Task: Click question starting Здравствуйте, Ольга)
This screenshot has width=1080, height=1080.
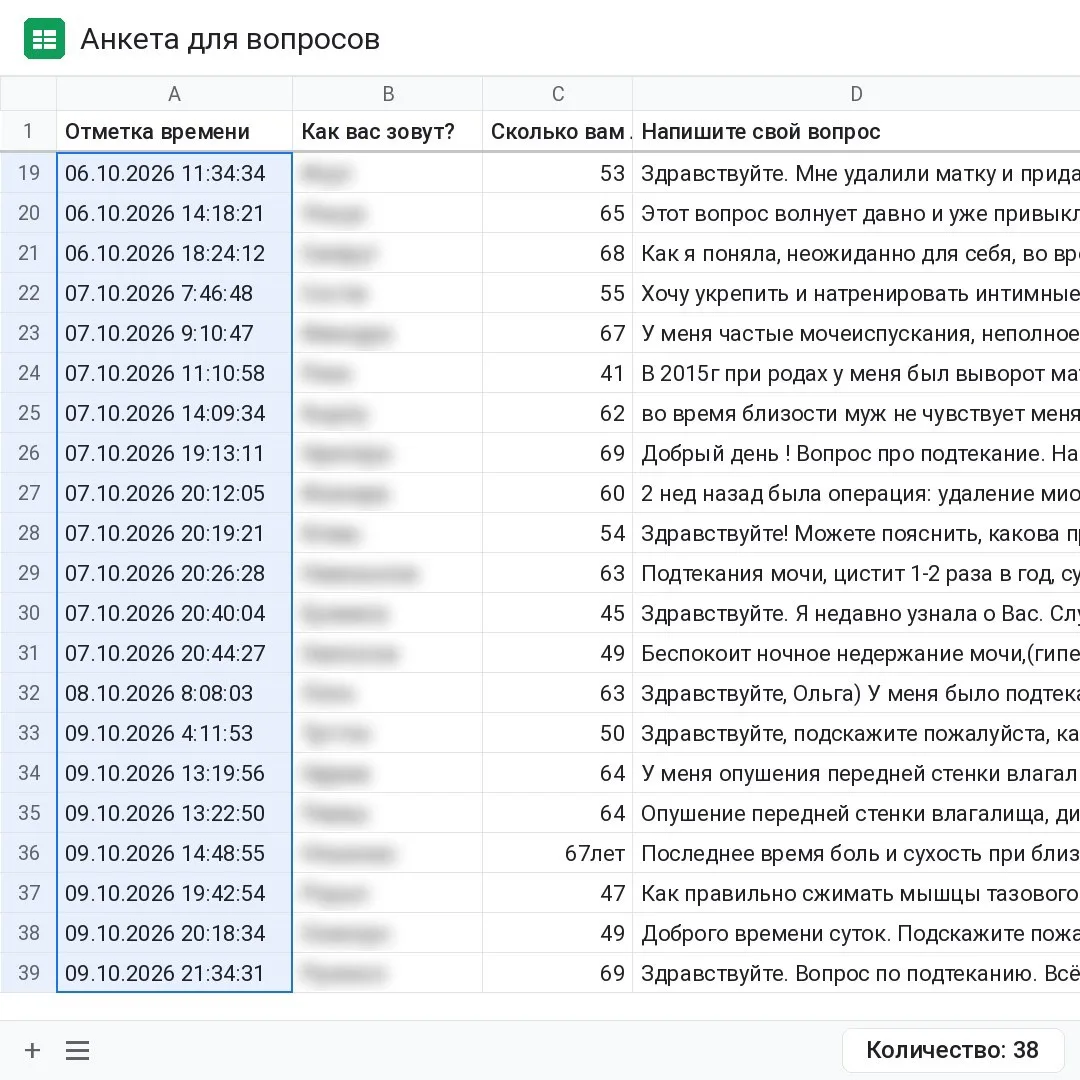Action: (x=856, y=692)
